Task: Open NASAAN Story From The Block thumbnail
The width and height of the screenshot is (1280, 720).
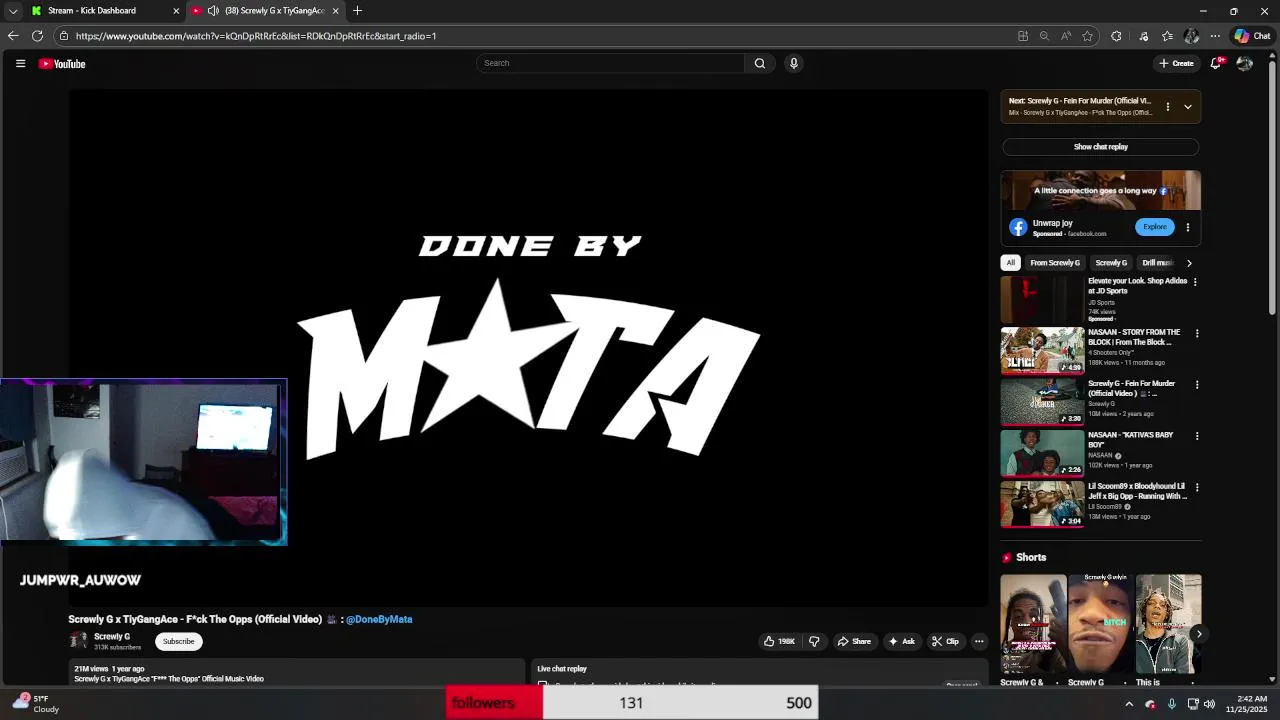Action: [x=1042, y=350]
